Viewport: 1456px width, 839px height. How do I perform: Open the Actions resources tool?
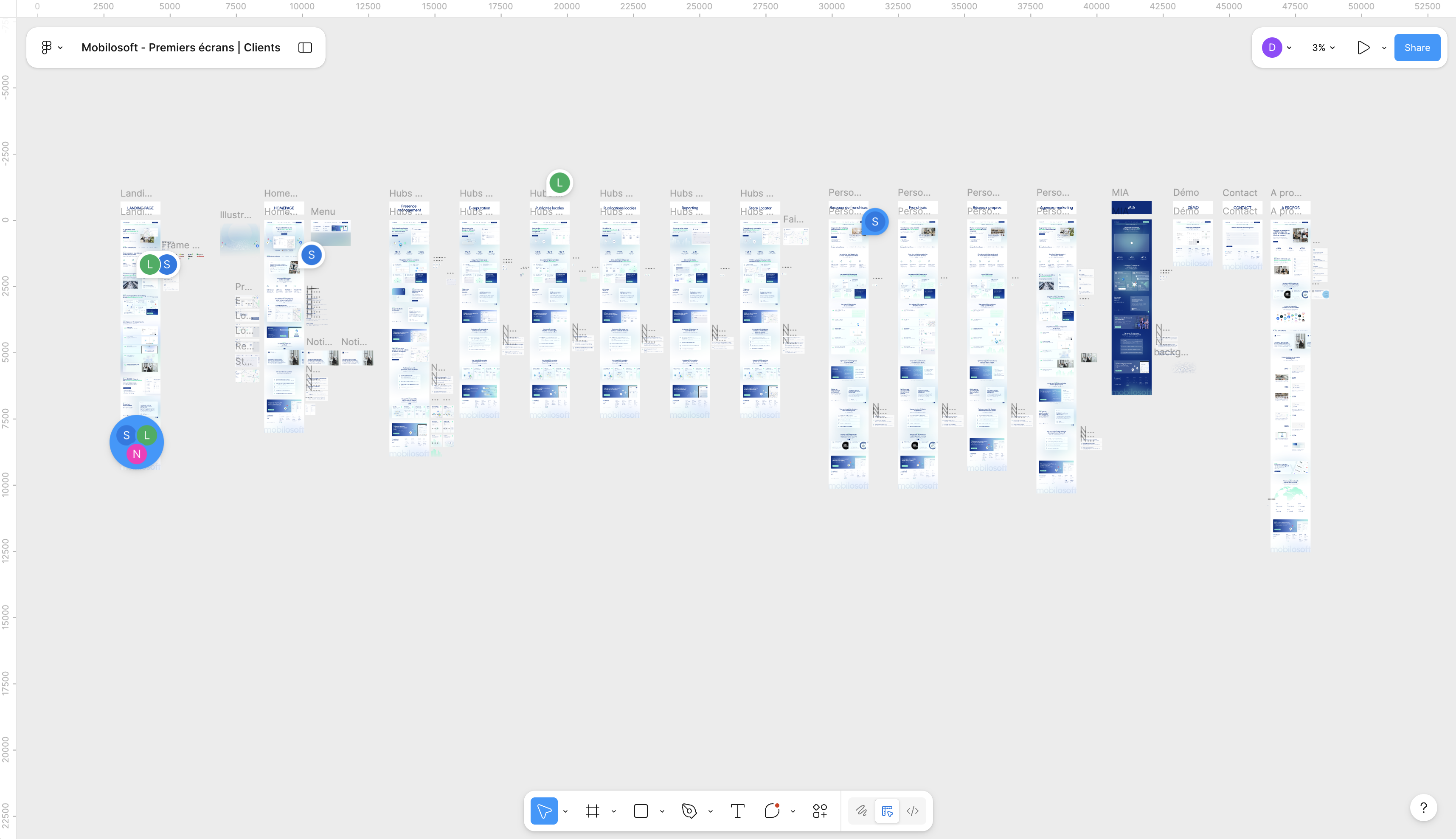tap(820, 811)
